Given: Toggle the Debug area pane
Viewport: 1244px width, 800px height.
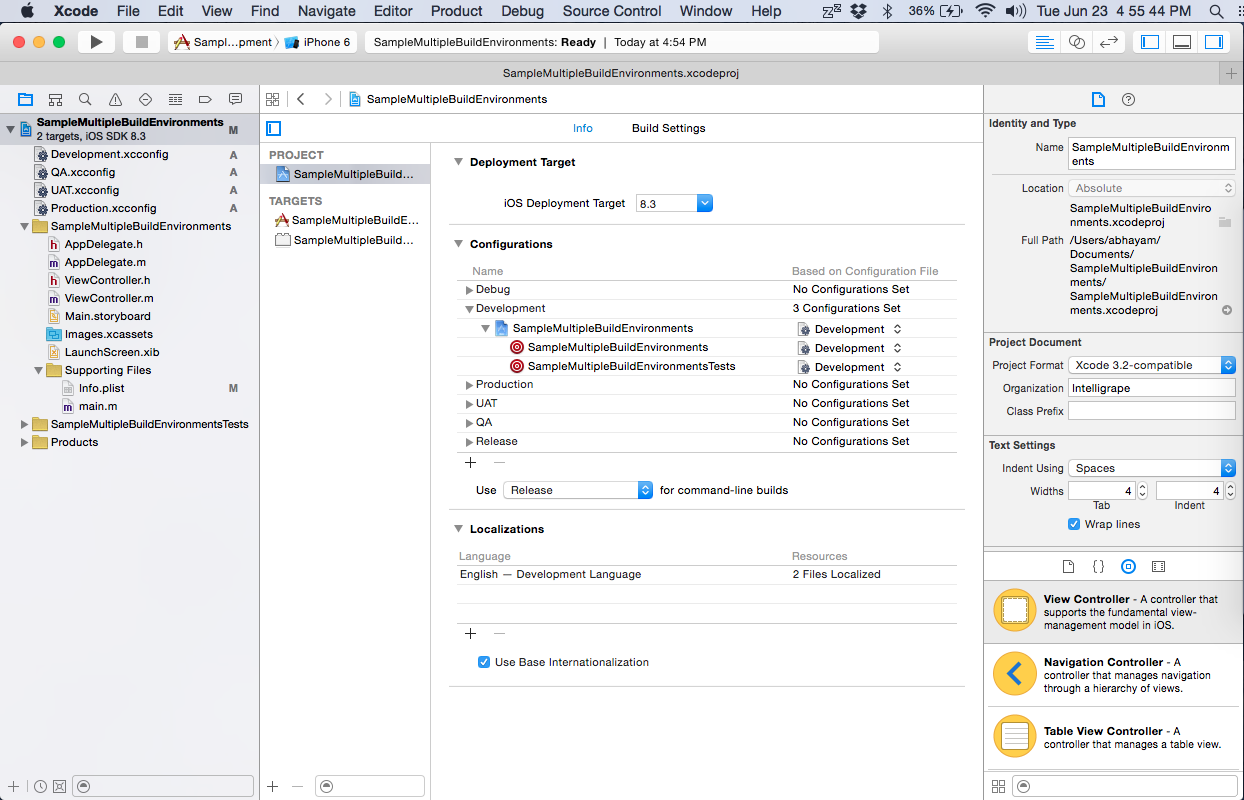Looking at the screenshot, I should 1182,42.
